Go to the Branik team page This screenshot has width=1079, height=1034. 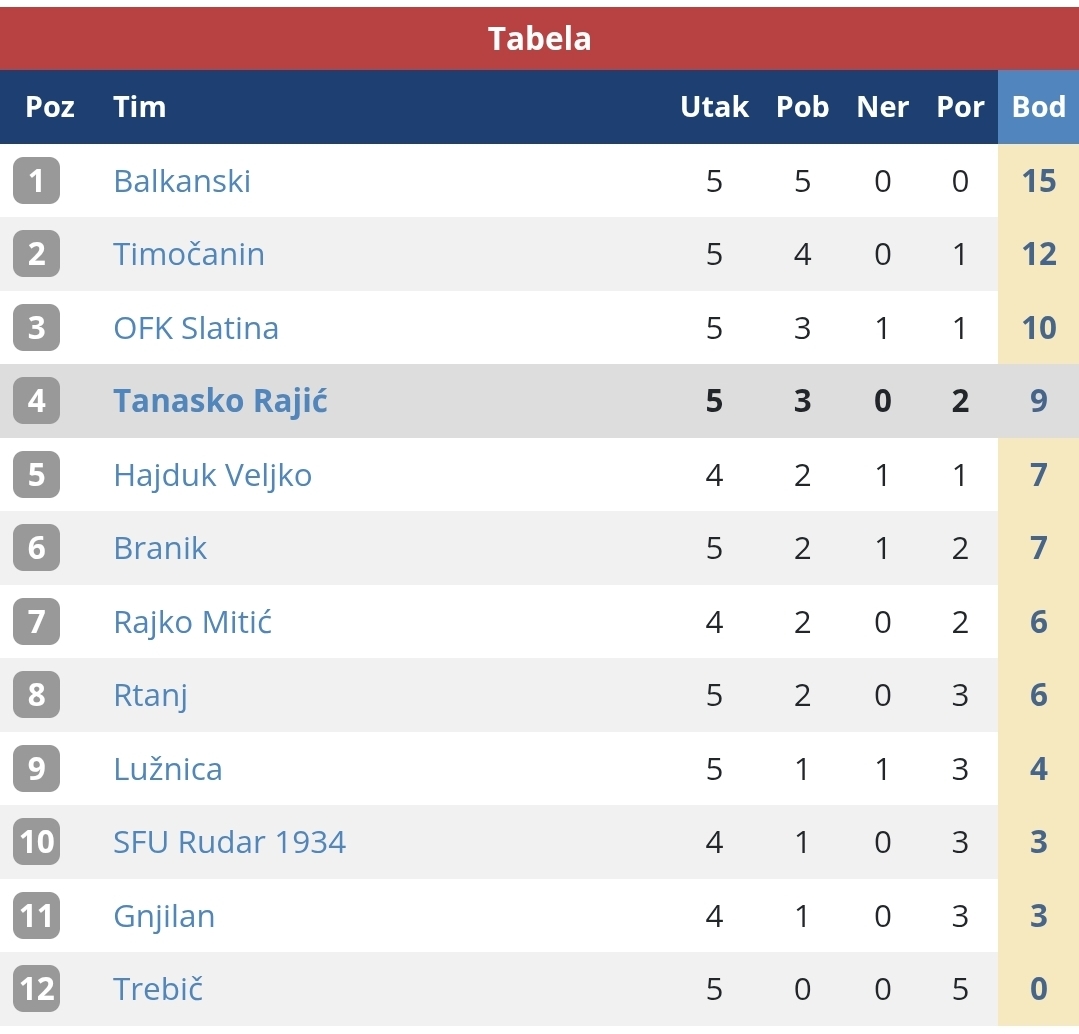point(160,548)
